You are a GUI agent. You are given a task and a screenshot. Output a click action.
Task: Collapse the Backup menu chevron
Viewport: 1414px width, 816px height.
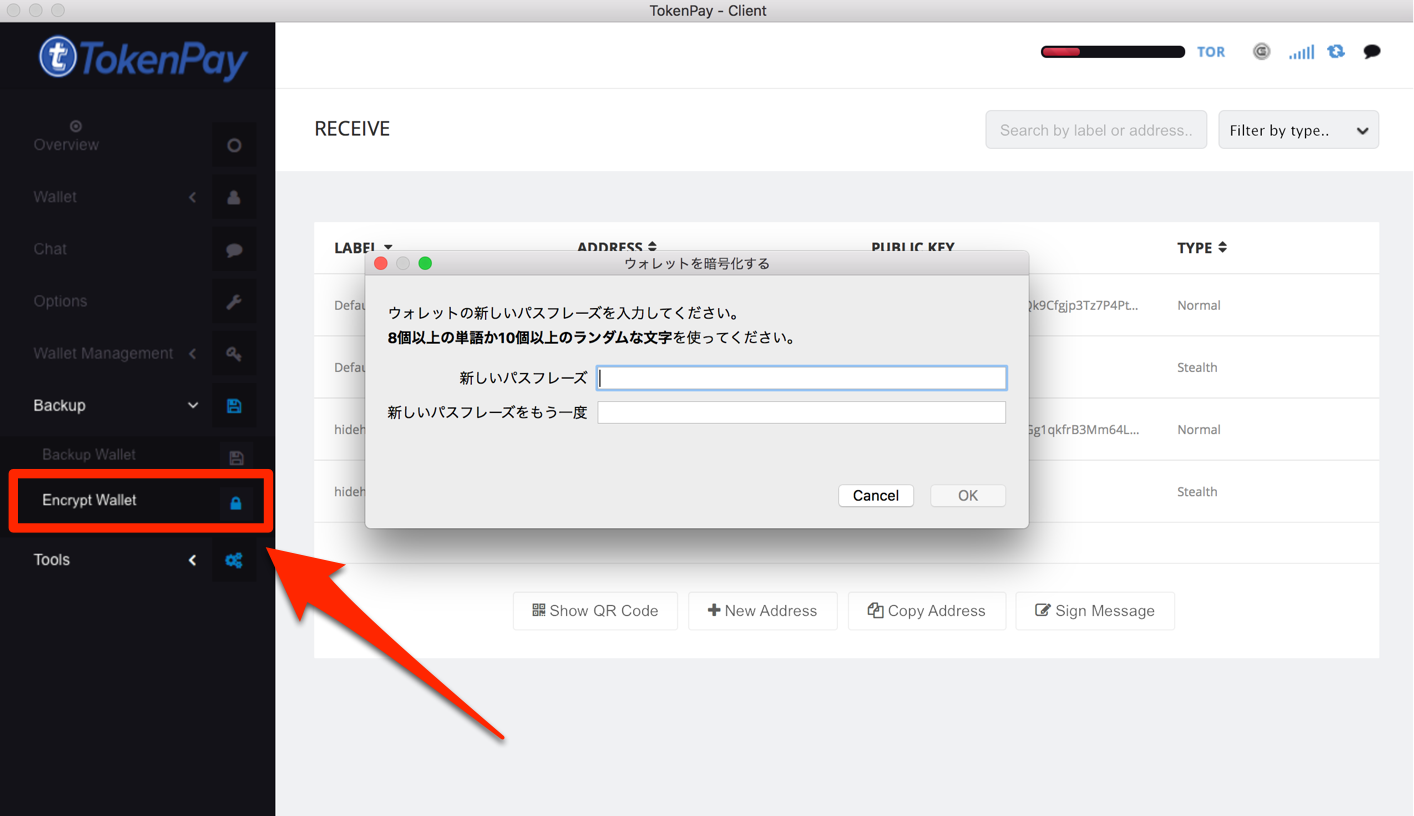click(x=193, y=405)
